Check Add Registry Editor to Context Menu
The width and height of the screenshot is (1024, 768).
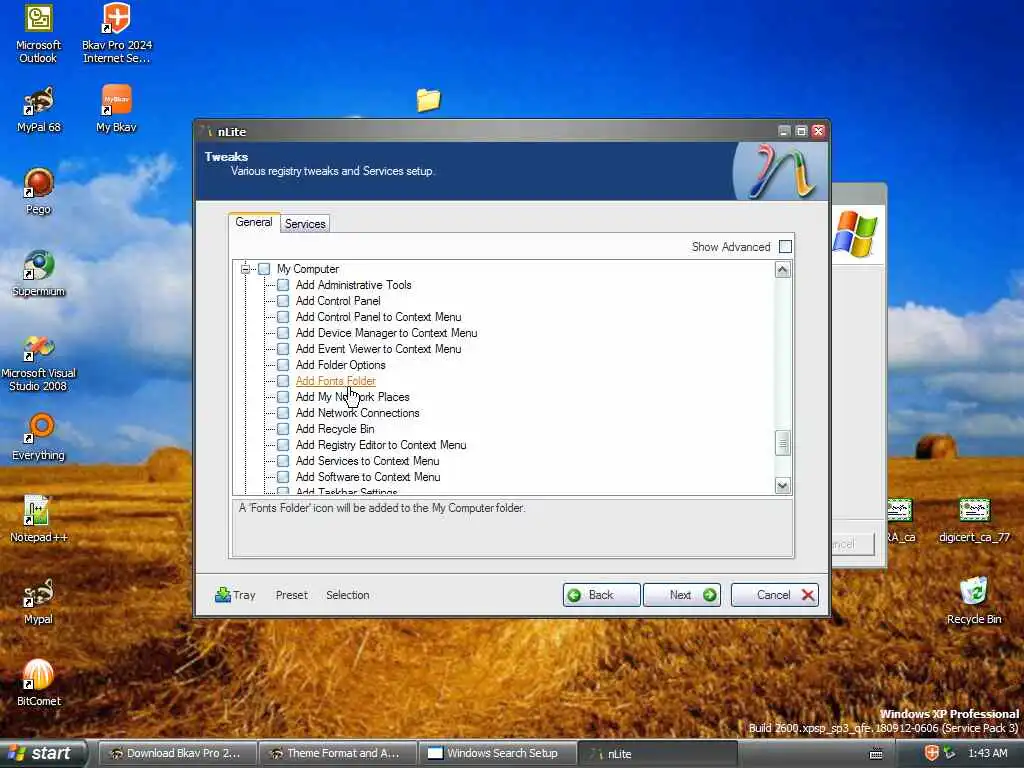283,445
